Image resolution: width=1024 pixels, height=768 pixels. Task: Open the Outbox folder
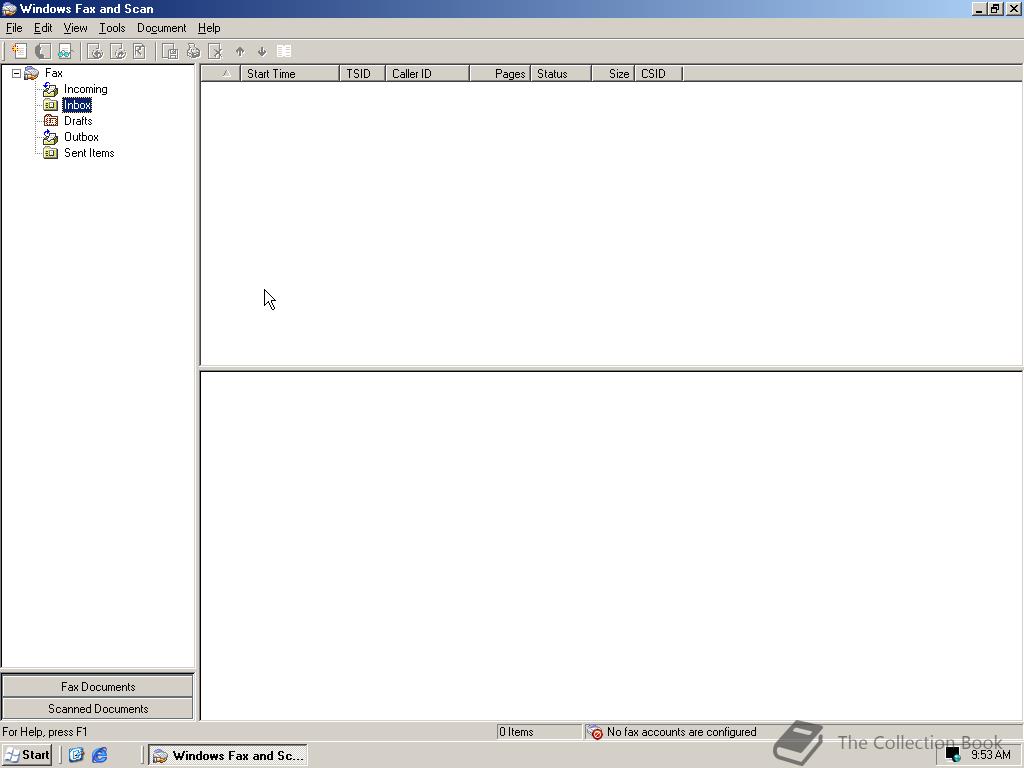[x=81, y=136]
